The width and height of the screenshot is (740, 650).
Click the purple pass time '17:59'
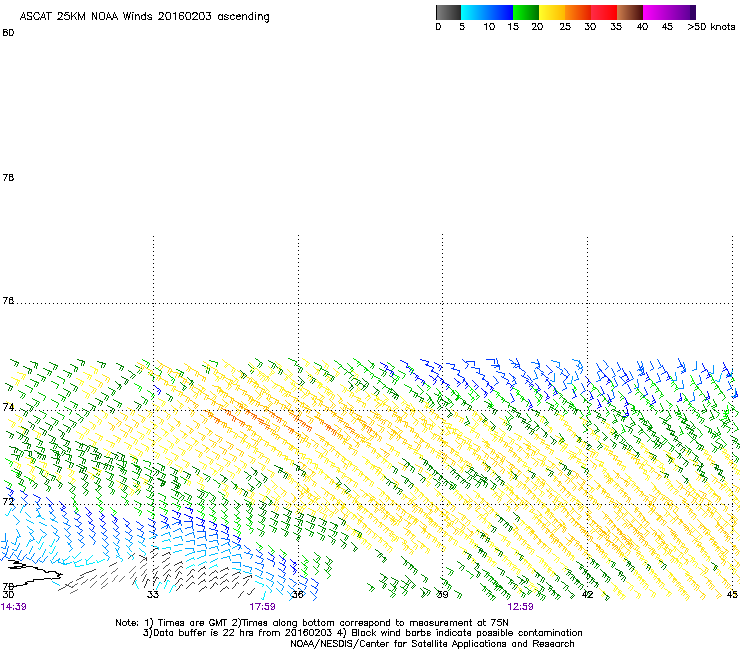click(x=262, y=607)
